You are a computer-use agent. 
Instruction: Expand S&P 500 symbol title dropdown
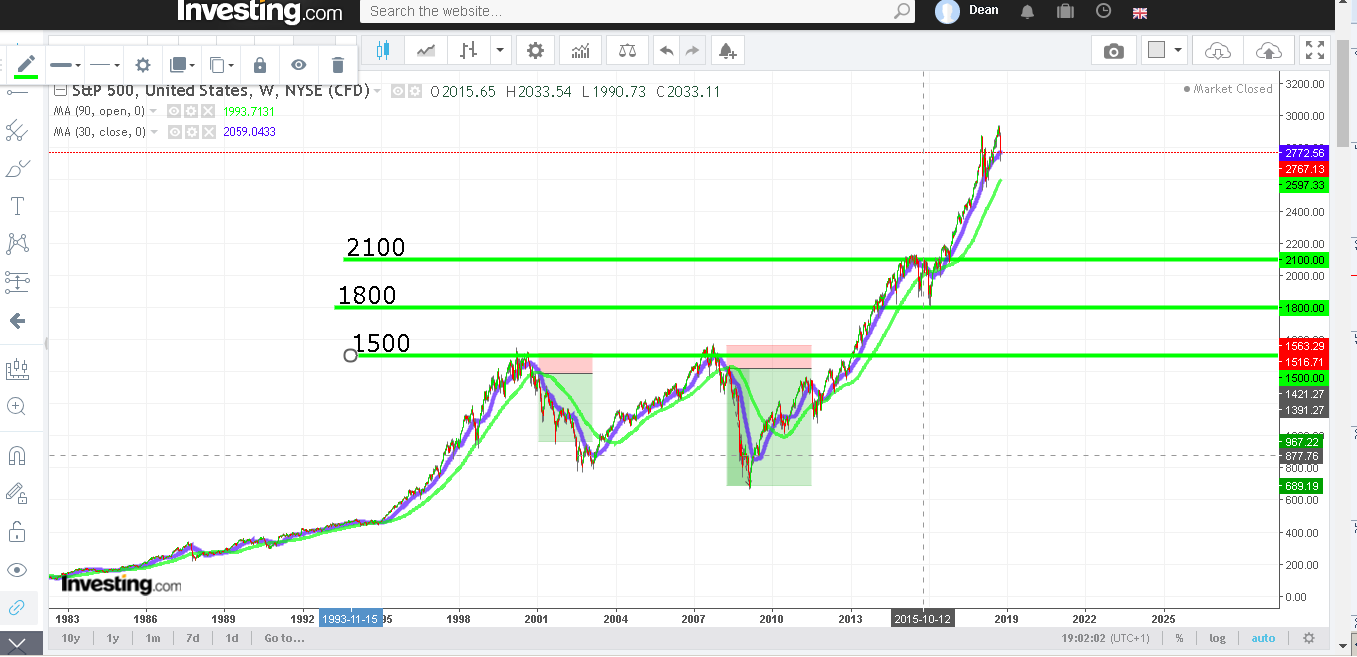tap(378, 91)
